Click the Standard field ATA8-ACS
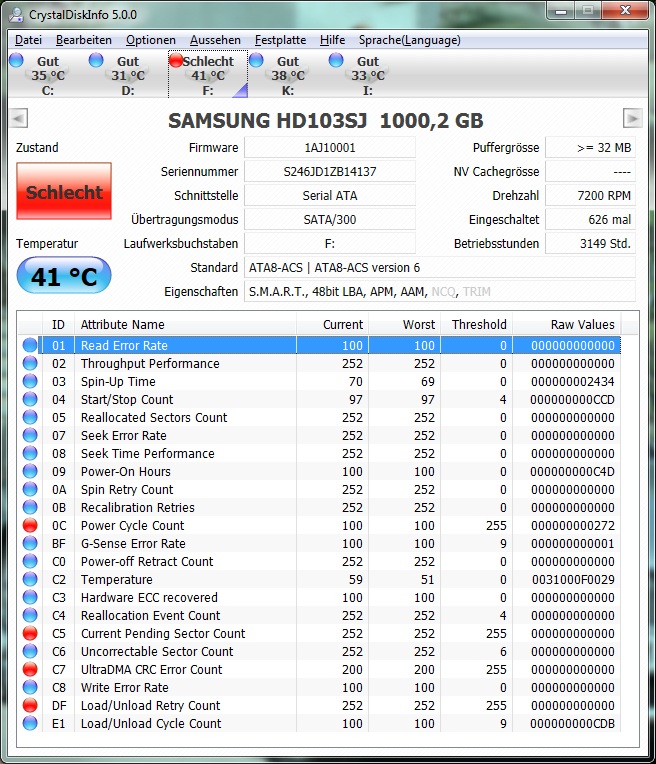 pyautogui.click(x=440, y=267)
